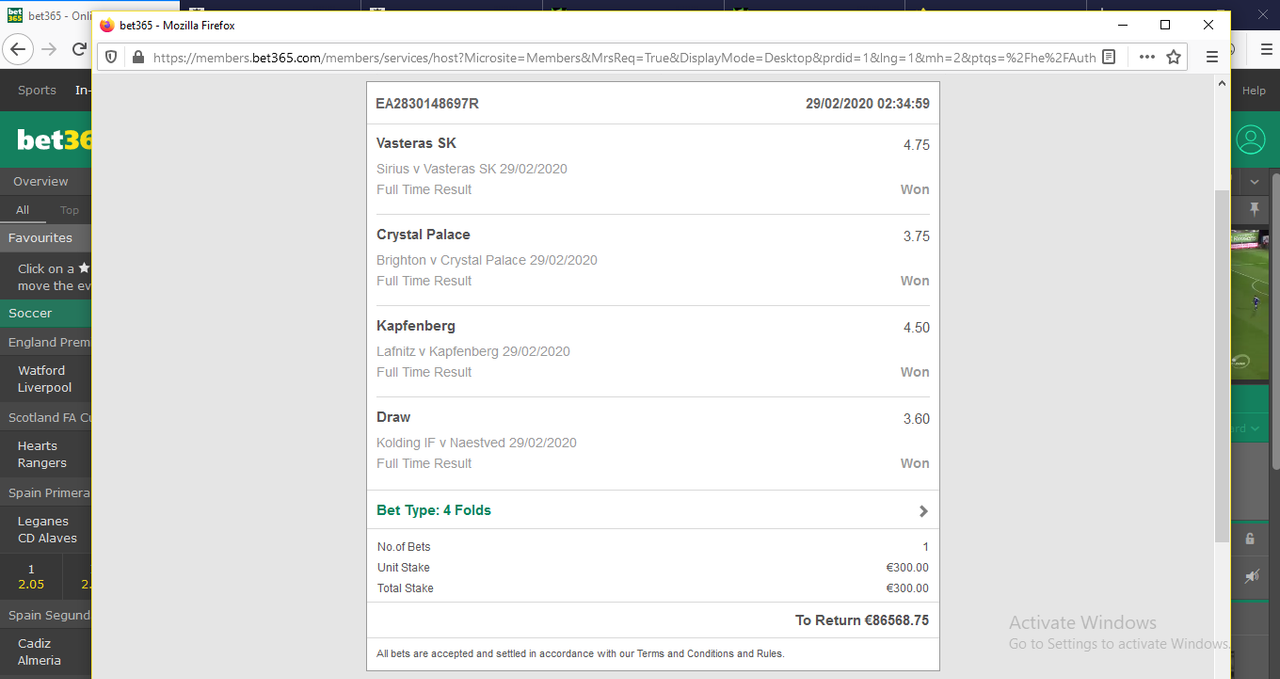Click the address bar URL field
Viewport: 1280px width, 679px height.
coord(625,57)
